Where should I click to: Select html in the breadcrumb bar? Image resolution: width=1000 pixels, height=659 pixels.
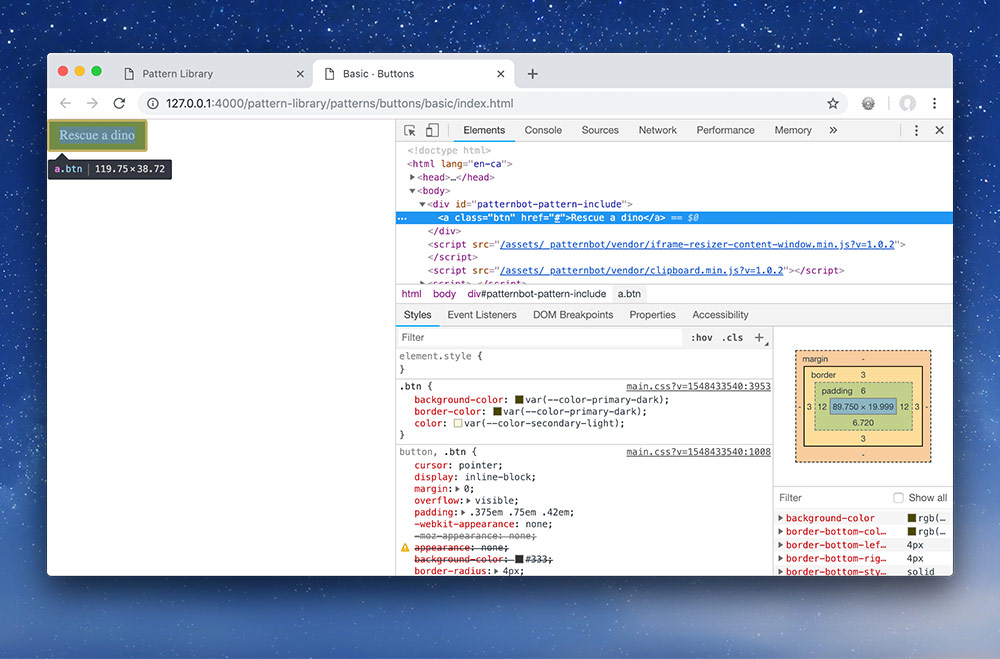click(x=411, y=294)
